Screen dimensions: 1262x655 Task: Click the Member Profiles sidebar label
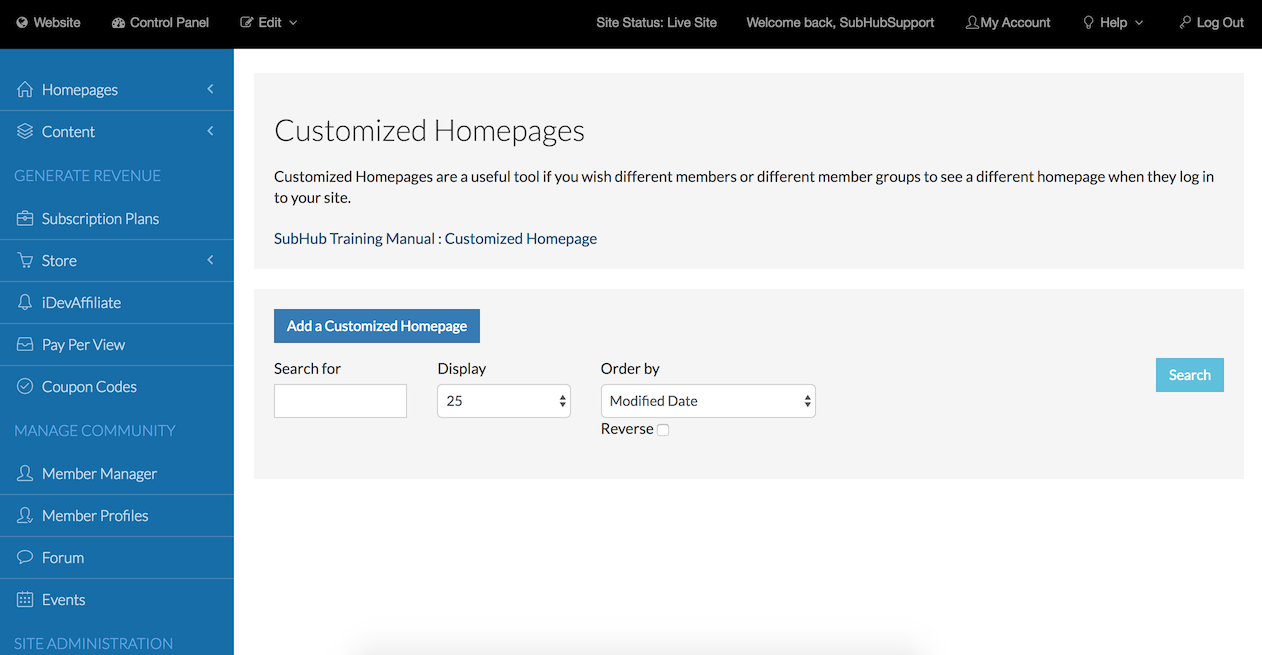(95, 515)
